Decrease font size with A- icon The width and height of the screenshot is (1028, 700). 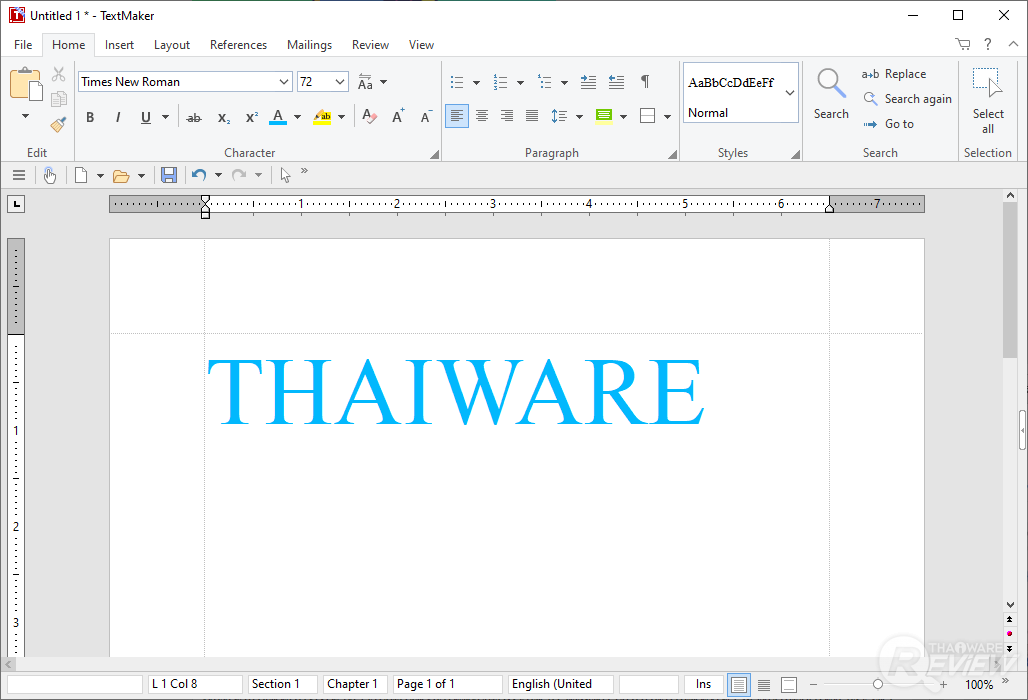(x=426, y=117)
